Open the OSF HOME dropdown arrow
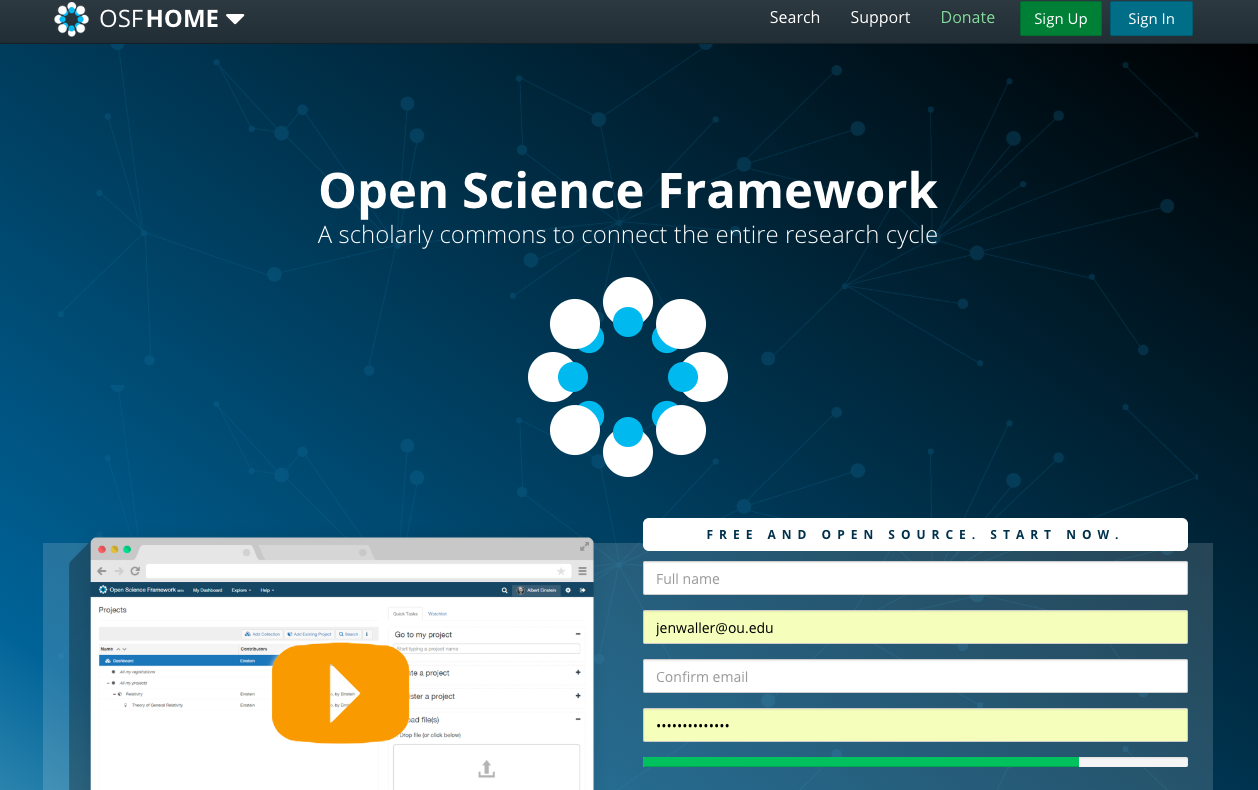The height and width of the screenshot is (790, 1258). click(235, 19)
